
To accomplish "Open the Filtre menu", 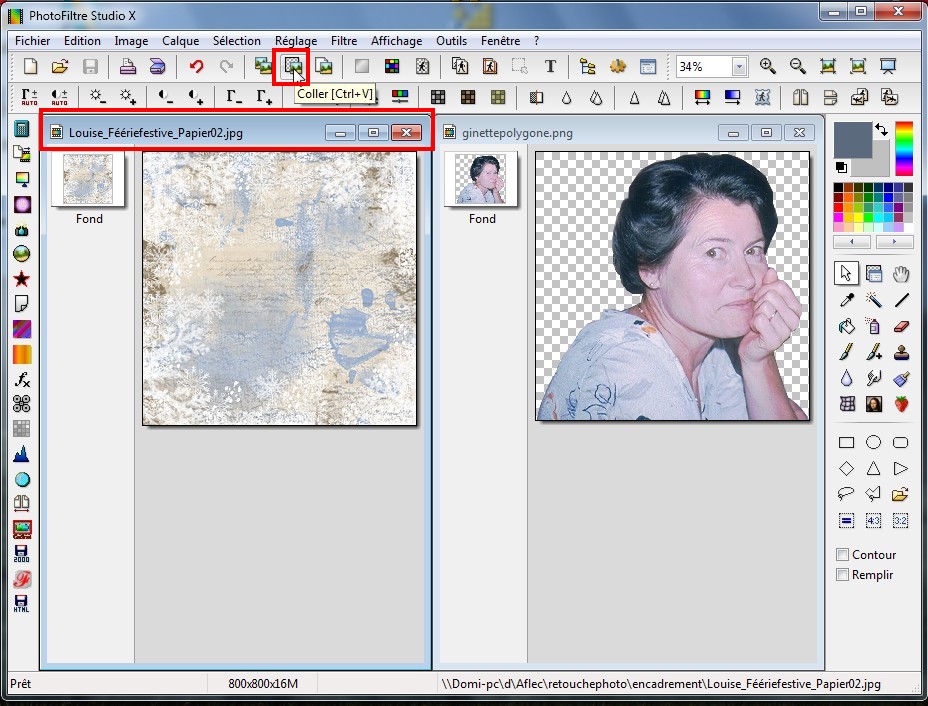I will coord(344,41).
